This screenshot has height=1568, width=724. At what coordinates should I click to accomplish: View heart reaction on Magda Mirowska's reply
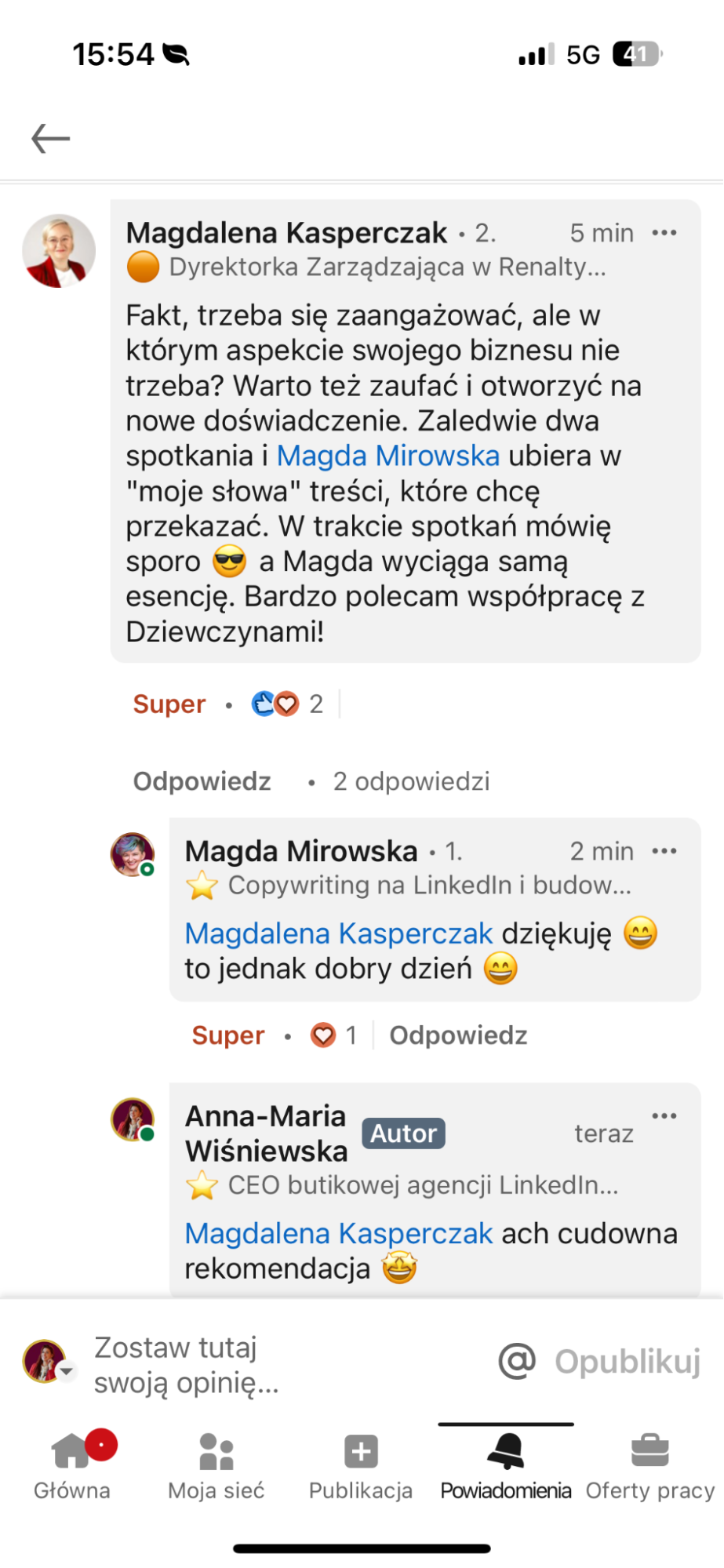tap(333, 1035)
